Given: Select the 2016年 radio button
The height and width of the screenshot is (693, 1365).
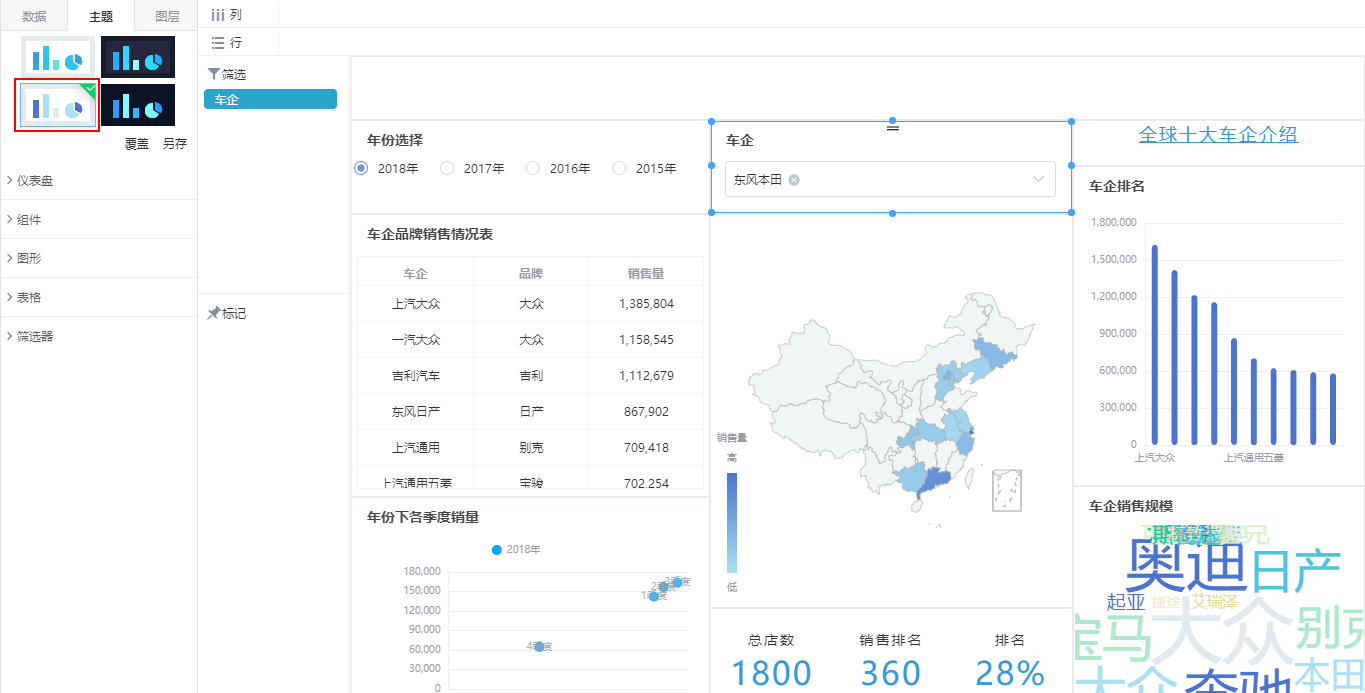Looking at the screenshot, I should 533,168.
